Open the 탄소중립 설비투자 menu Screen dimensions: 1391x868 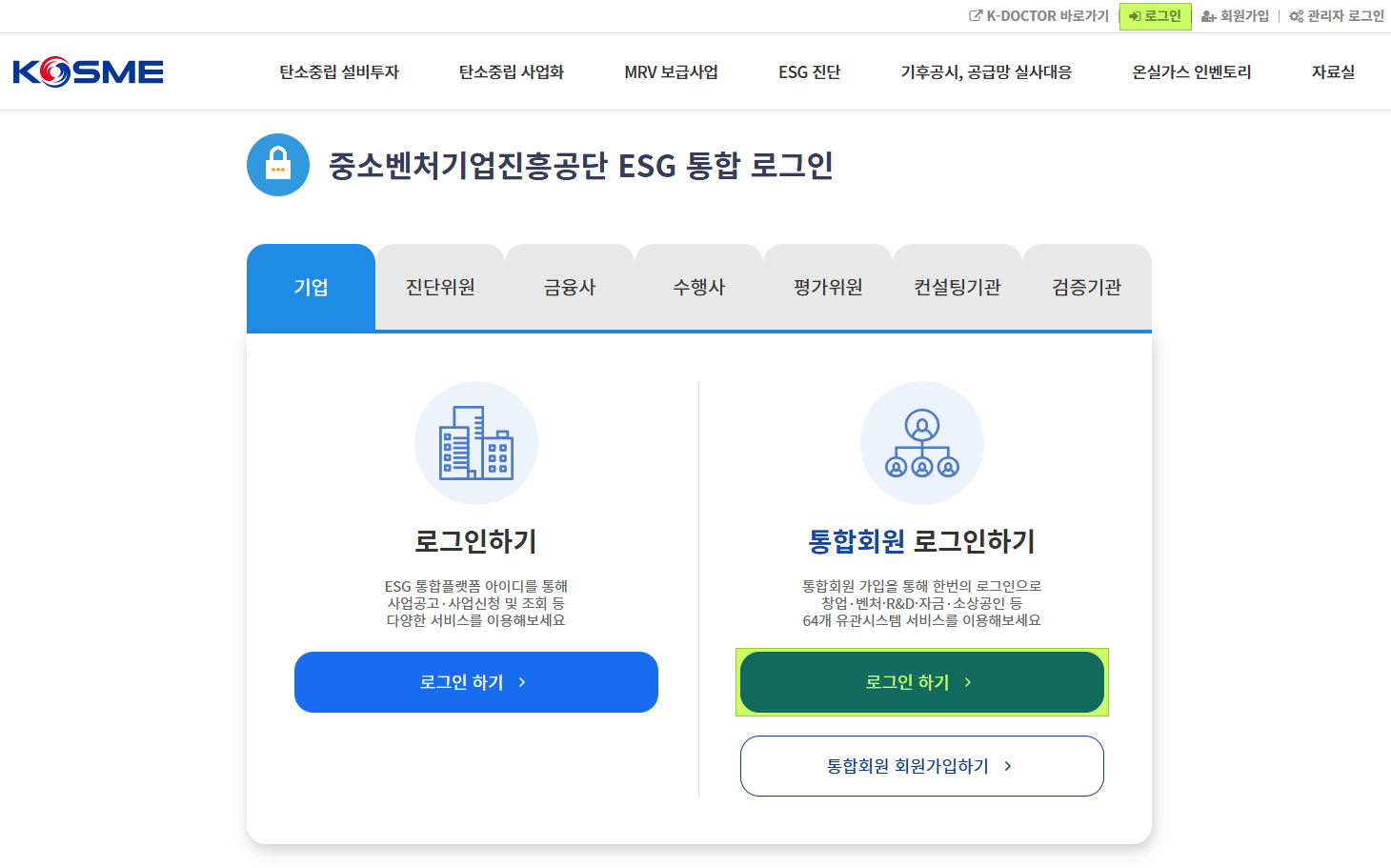pos(339,72)
